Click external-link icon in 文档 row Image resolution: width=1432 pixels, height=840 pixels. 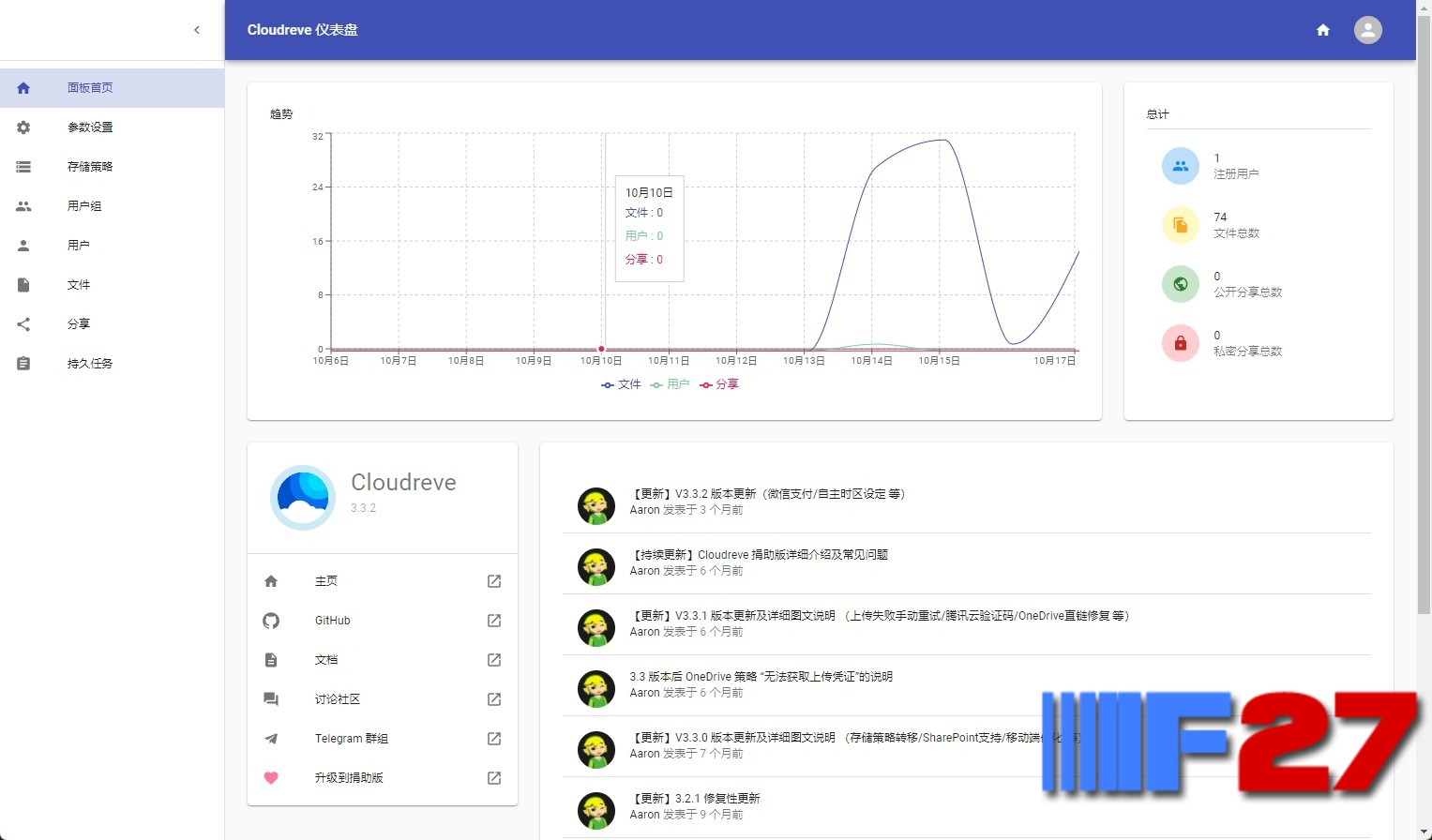click(494, 660)
